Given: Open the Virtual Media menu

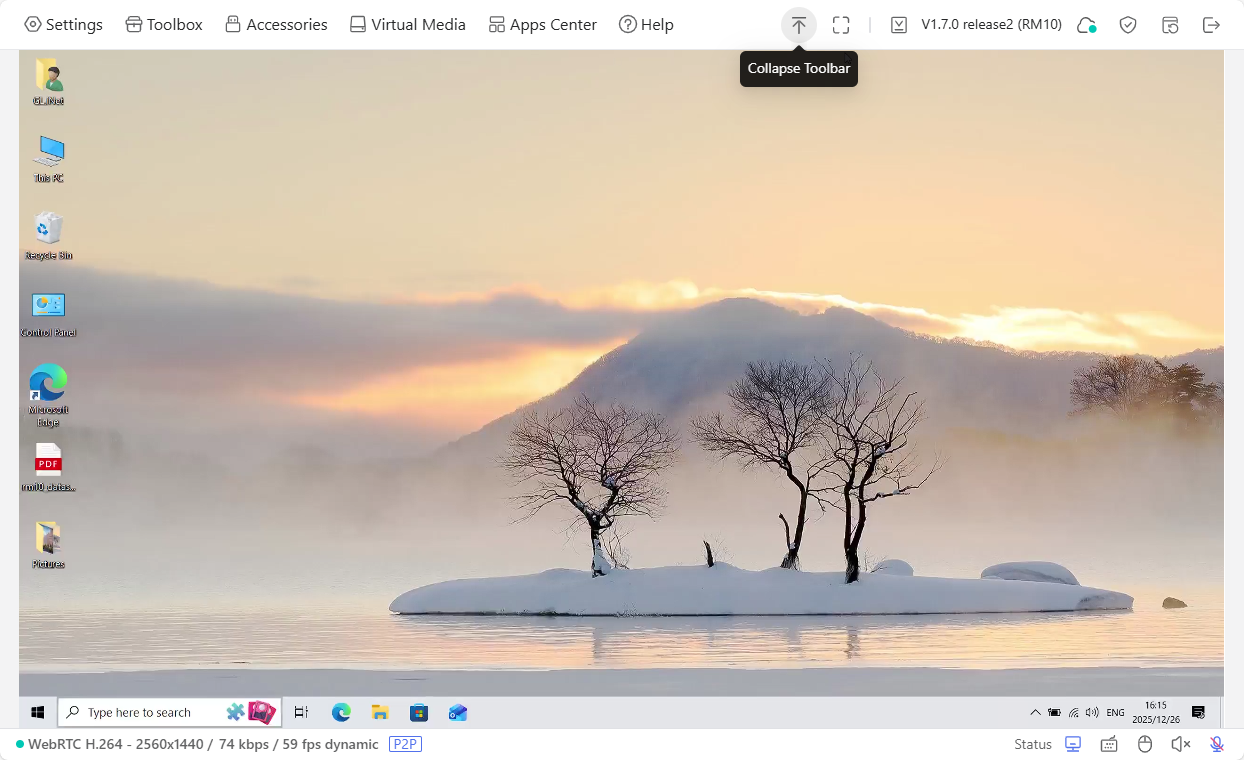Looking at the screenshot, I should pyautogui.click(x=407, y=25).
